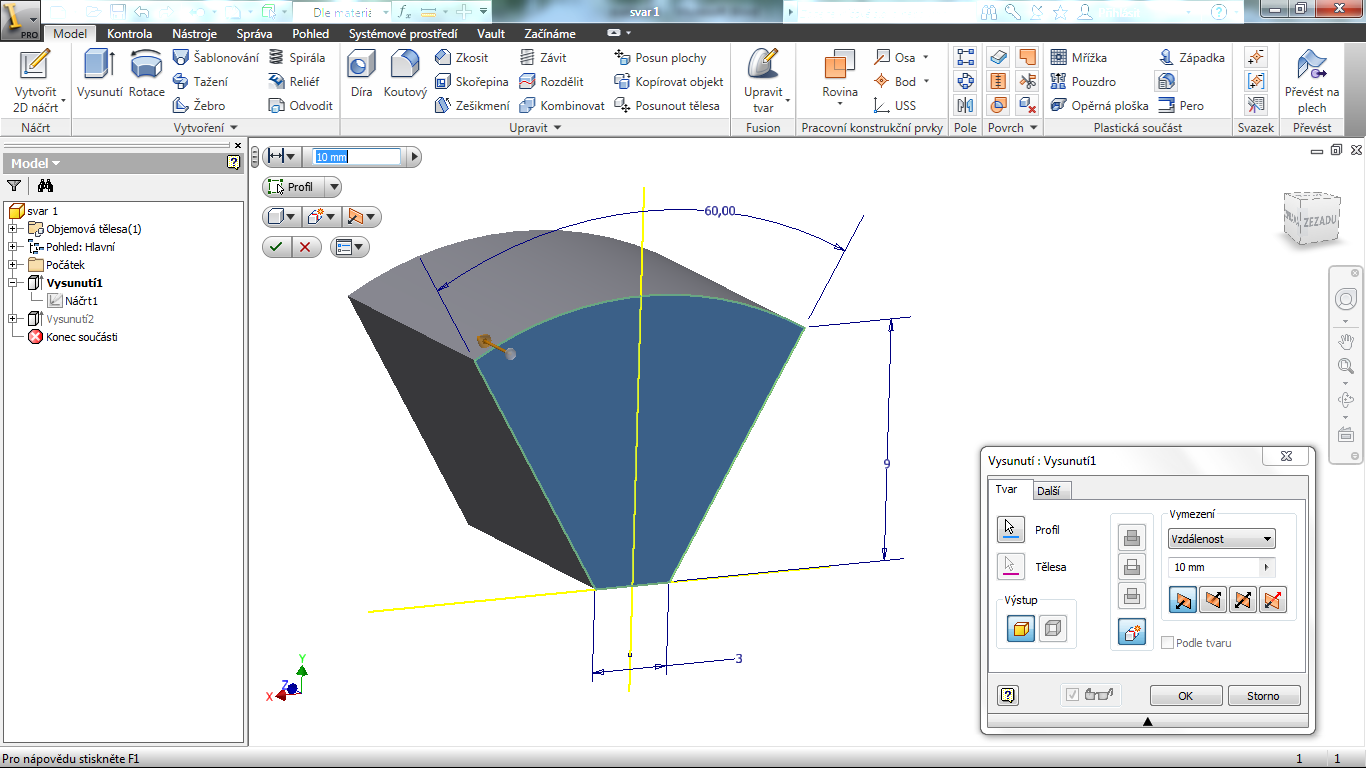Click the Tělesa selection button in dialog
The height and width of the screenshot is (768, 1366).
pos(1009,566)
